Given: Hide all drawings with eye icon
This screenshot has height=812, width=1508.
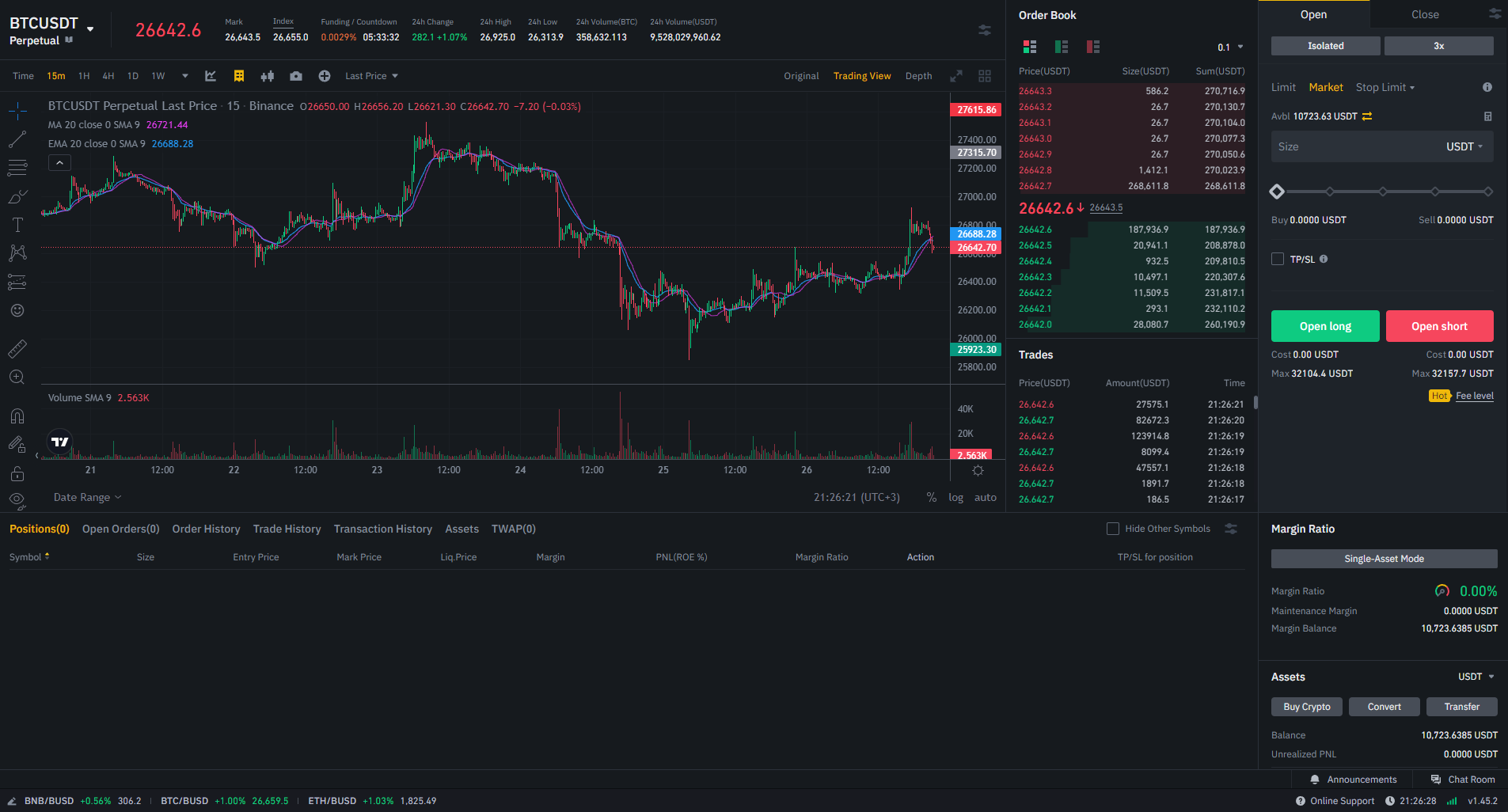Looking at the screenshot, I should coord(17,499).
